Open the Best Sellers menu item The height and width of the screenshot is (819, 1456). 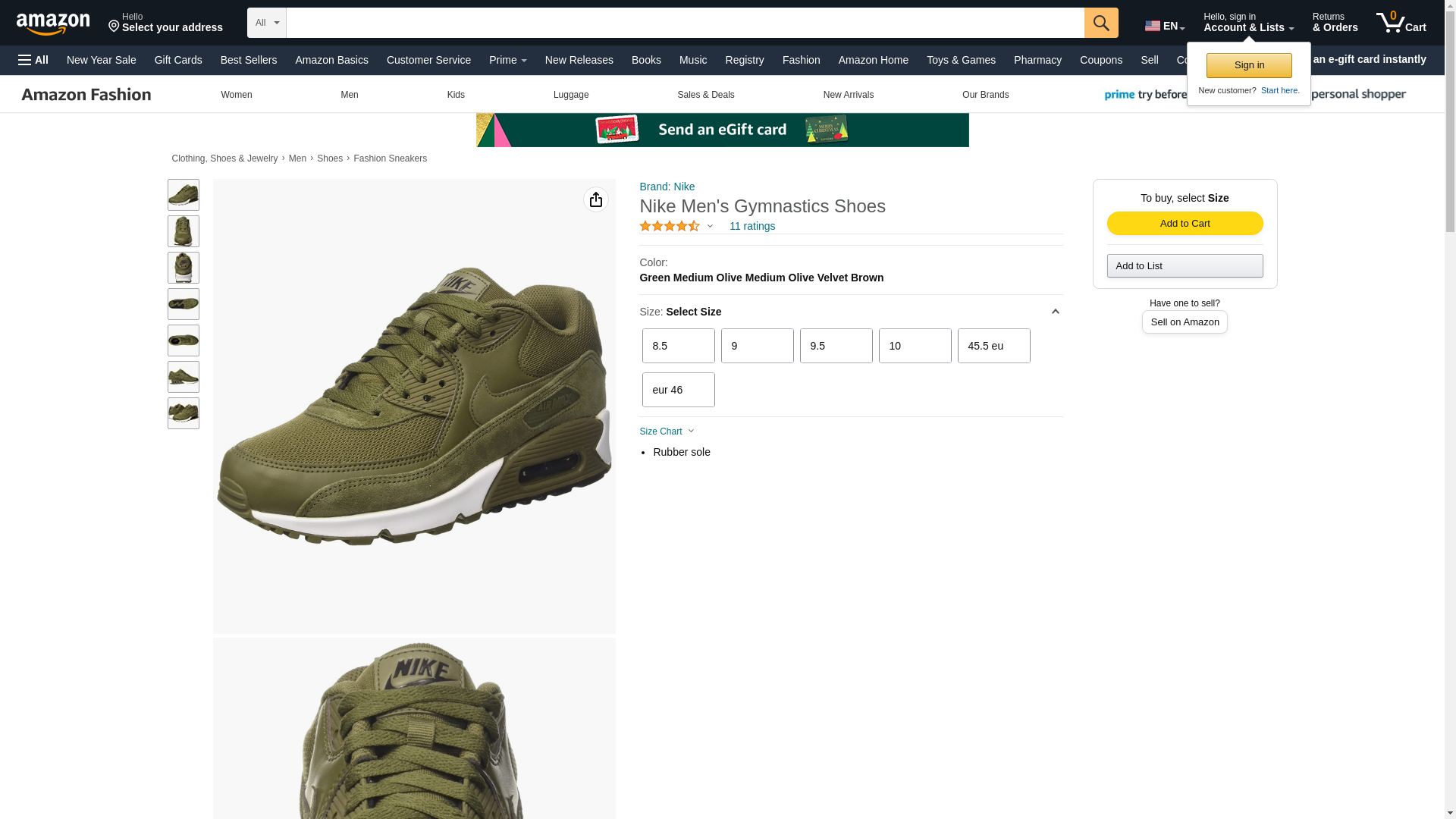click(248, 60)
